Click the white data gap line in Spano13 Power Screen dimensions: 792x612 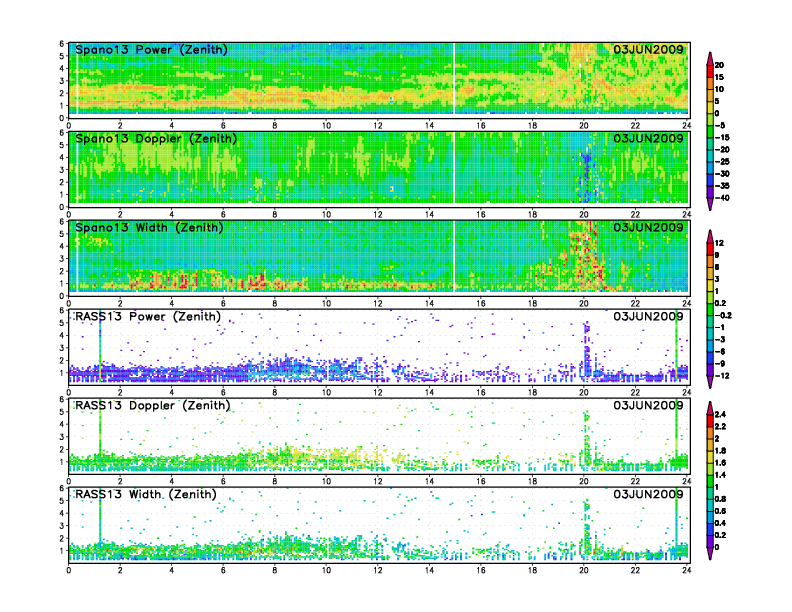pyautogui.click(x=454, y=78)
